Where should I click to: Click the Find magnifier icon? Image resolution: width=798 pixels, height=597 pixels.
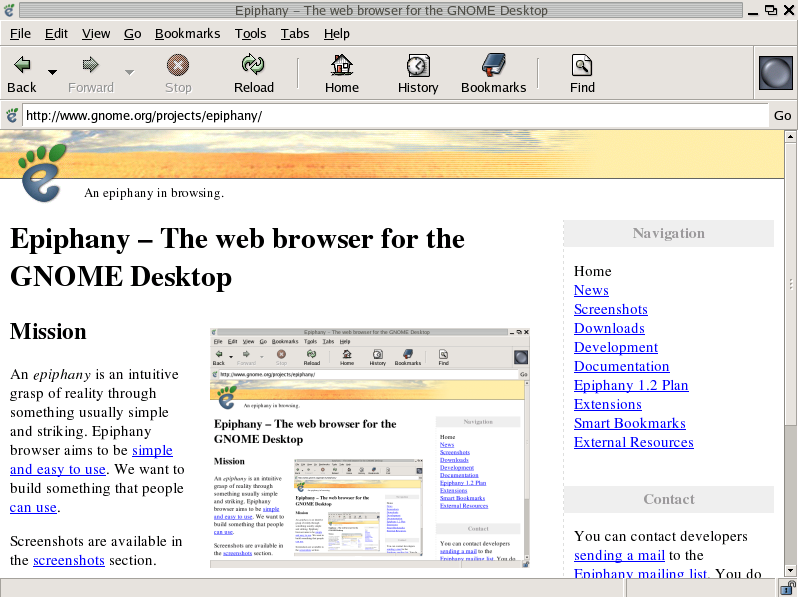(582, 66)
